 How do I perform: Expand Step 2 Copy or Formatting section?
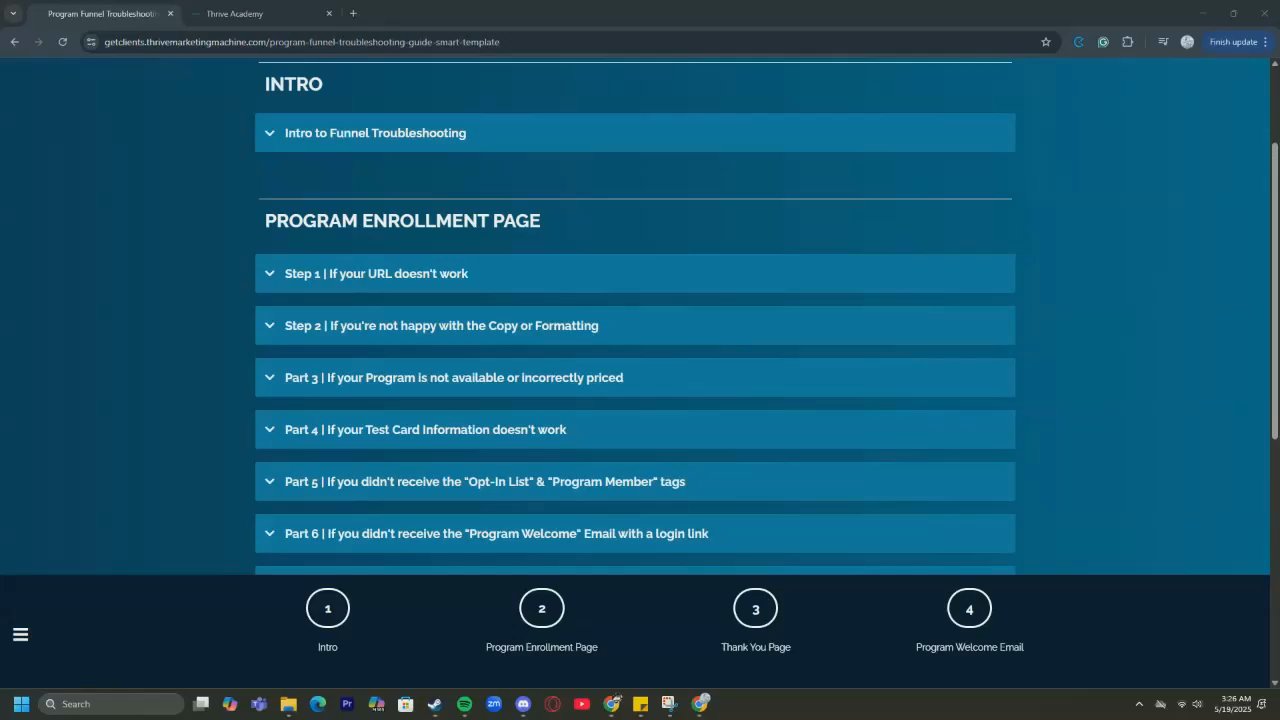coord(635,325)
